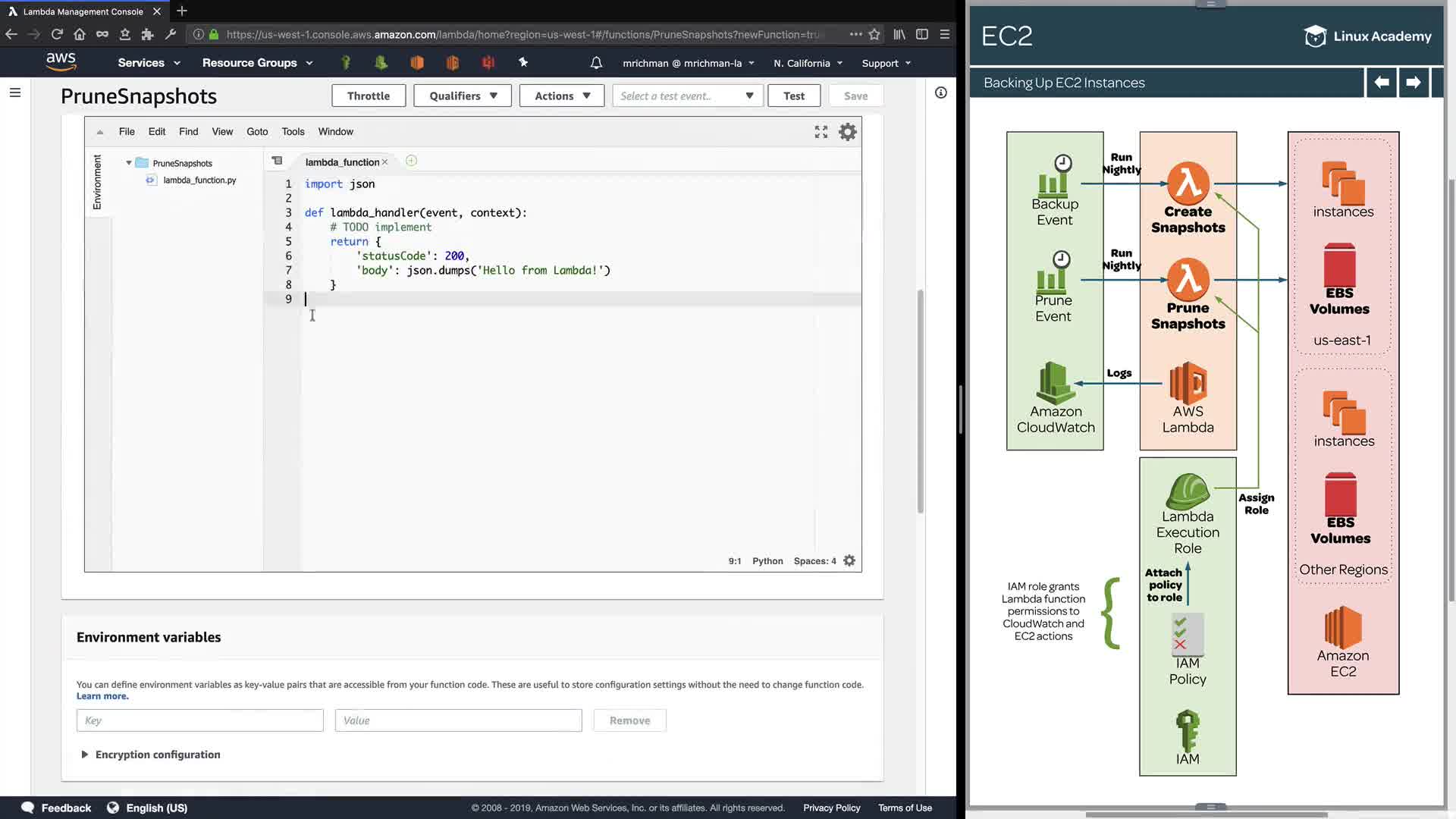This screenshot has width=1456, height=819.
Task: Open AWS left navigation hamburger menu
Action: coord(15,93)
